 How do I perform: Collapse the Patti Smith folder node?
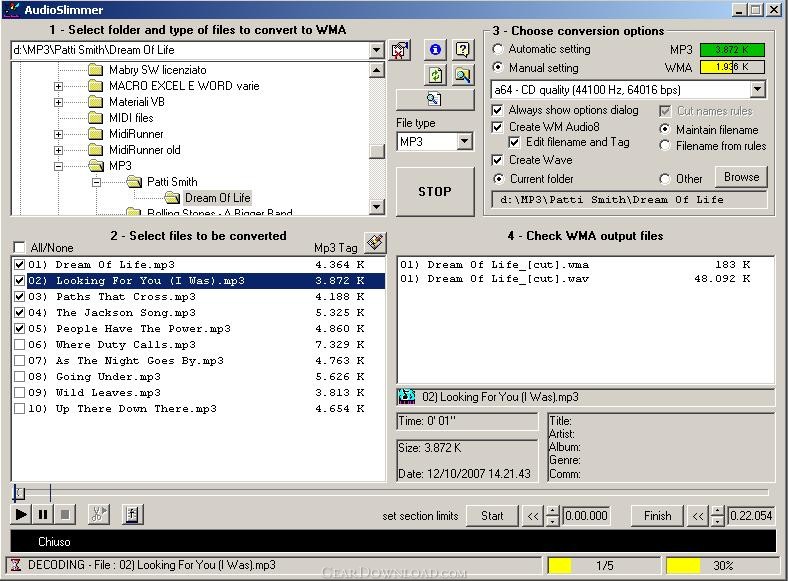point(96,182)
